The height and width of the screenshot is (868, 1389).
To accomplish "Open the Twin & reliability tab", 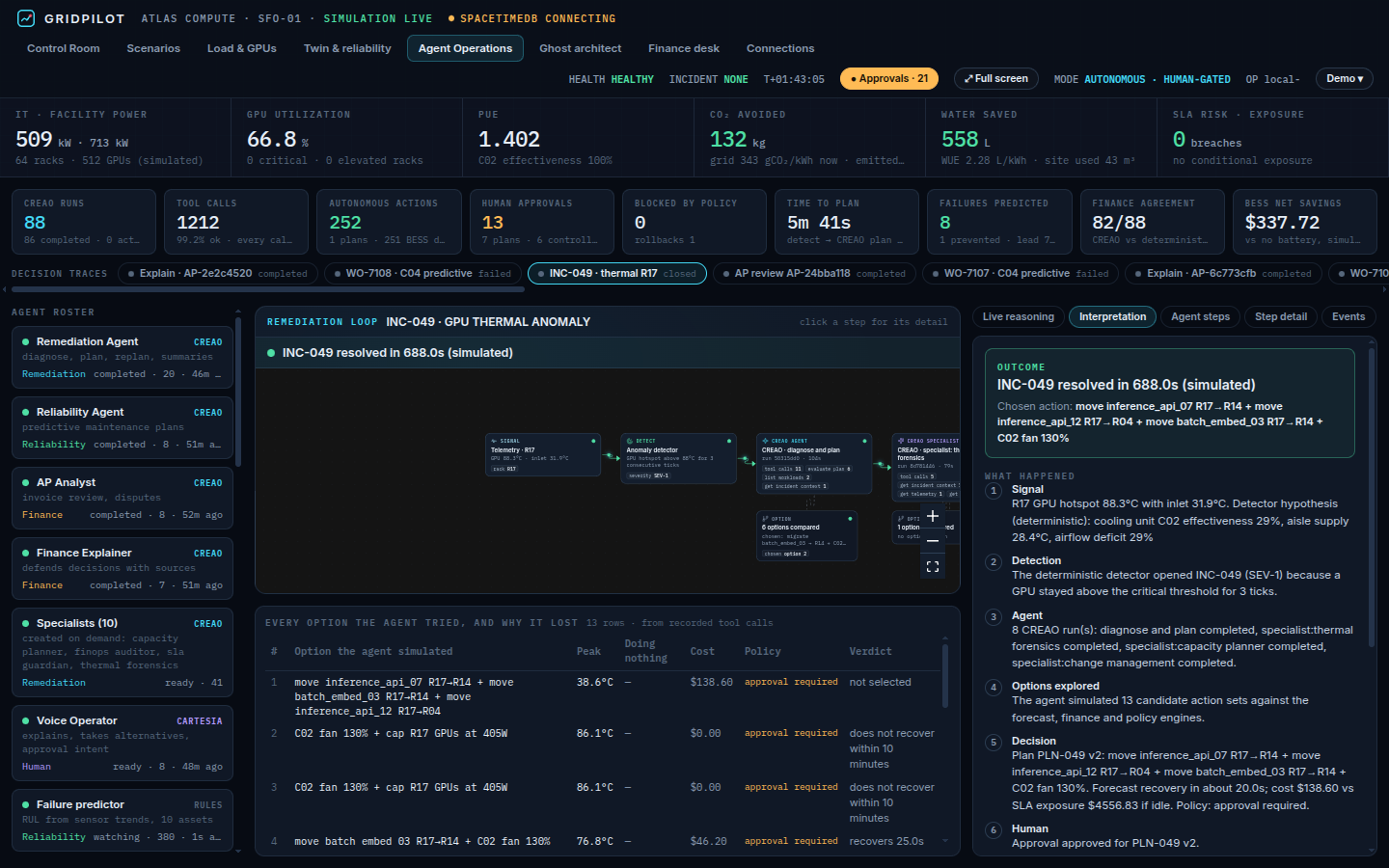I will click(x=347, y=48).
